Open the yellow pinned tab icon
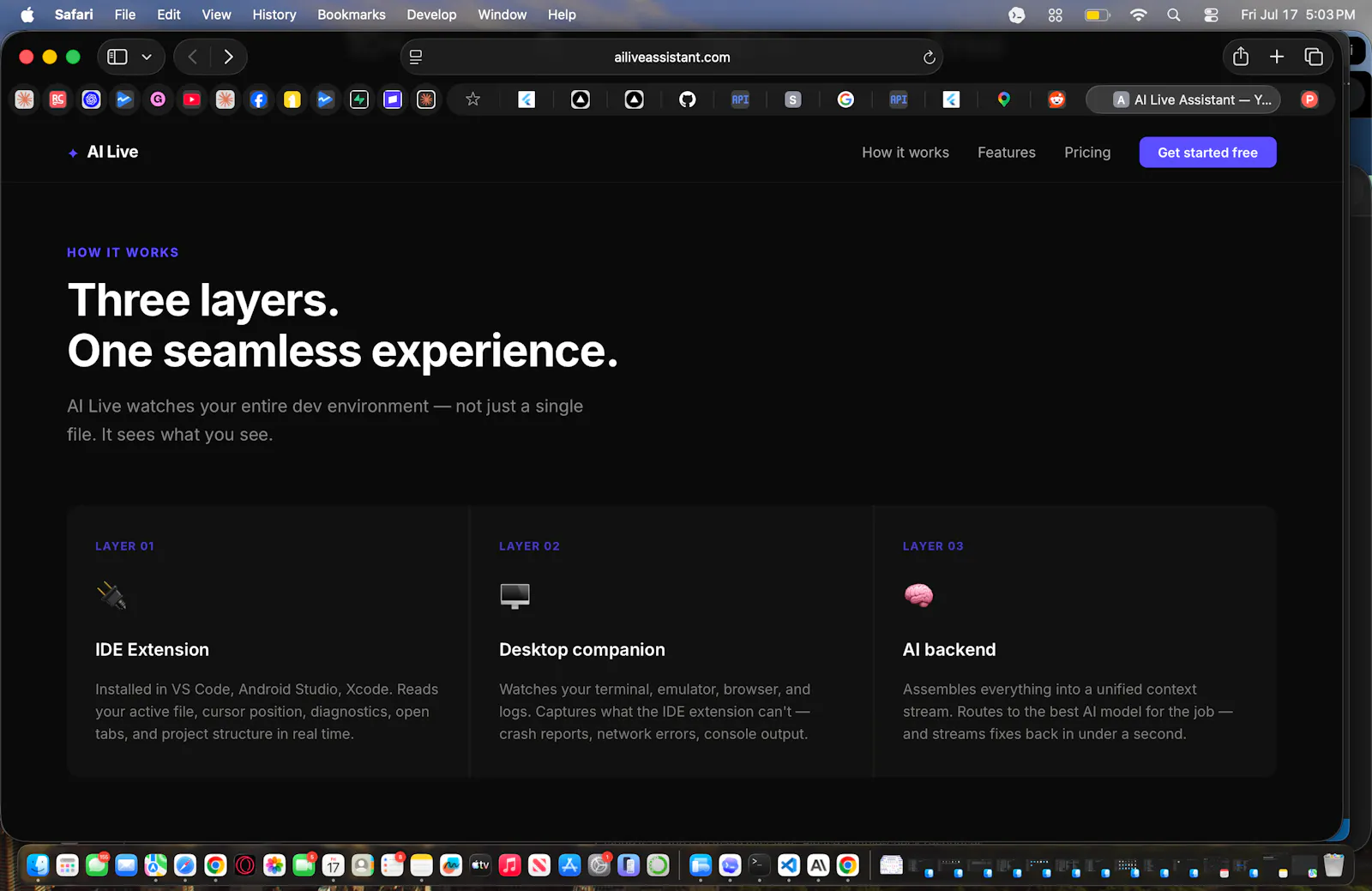This screenshot has height=891, width=1372. click(292, 99)
